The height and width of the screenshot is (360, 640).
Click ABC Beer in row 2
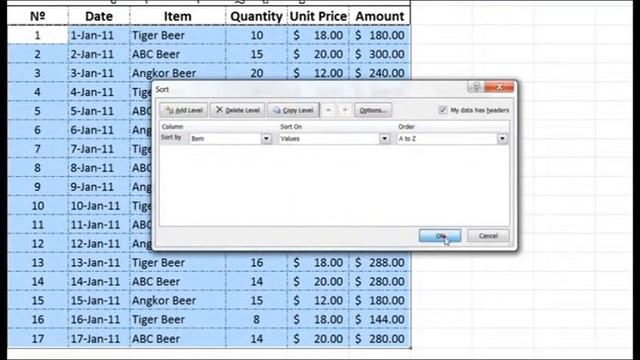point(178,54)
